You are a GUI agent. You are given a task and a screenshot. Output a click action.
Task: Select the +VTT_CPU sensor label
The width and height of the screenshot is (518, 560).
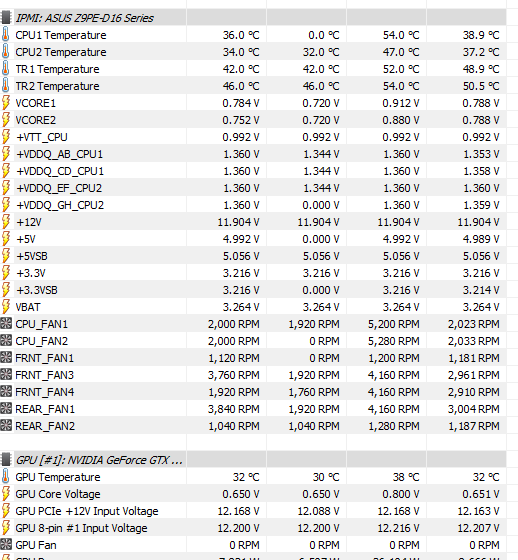coord(41,137)
